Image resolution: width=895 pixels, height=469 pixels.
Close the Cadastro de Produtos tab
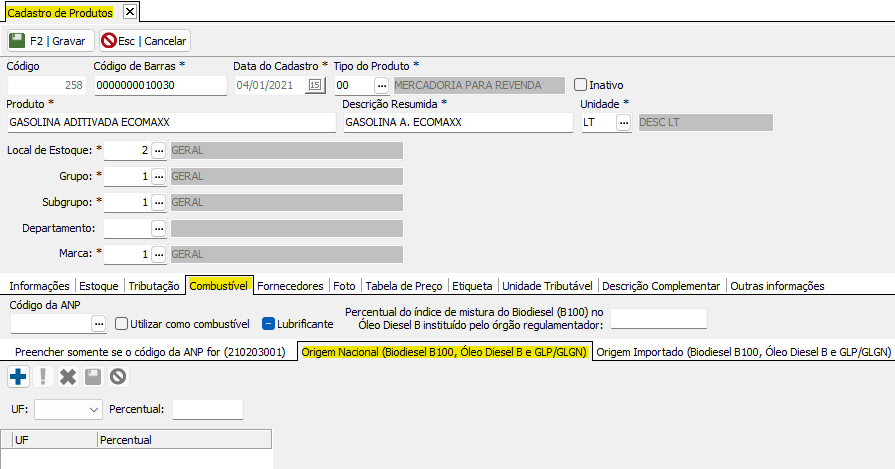click(x=128, y=13)
